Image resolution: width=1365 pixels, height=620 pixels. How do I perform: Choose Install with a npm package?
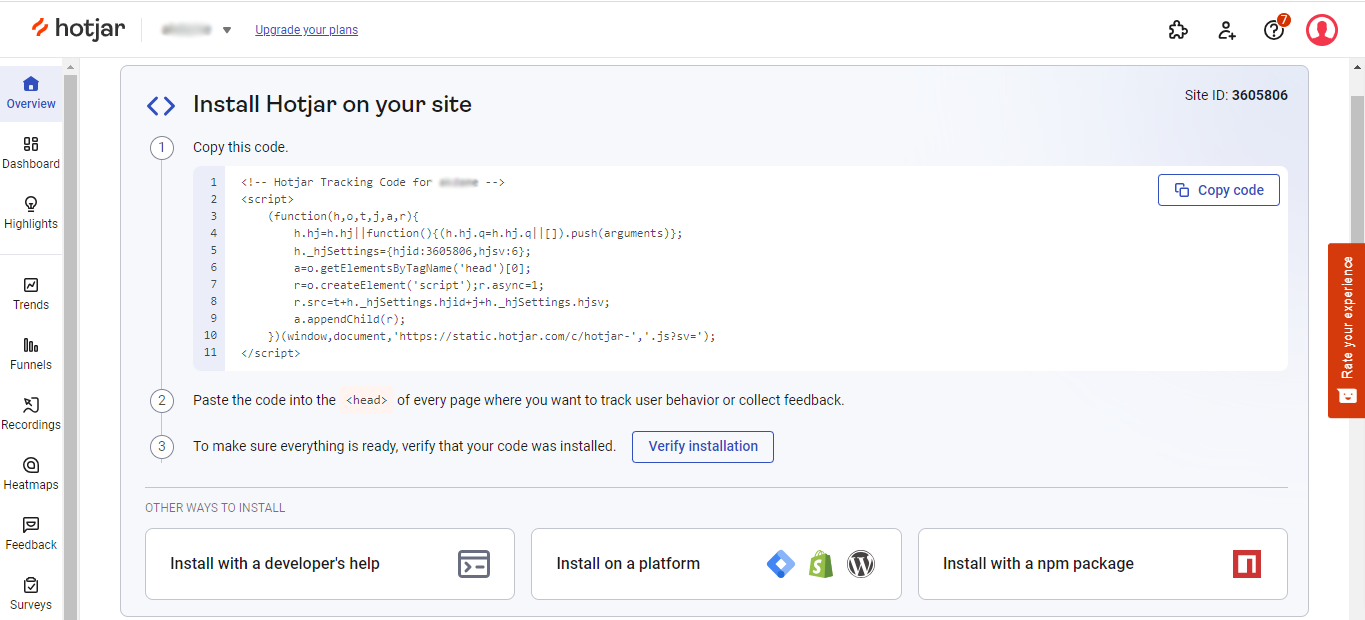pyautogui.click(x=1102, y=564)
